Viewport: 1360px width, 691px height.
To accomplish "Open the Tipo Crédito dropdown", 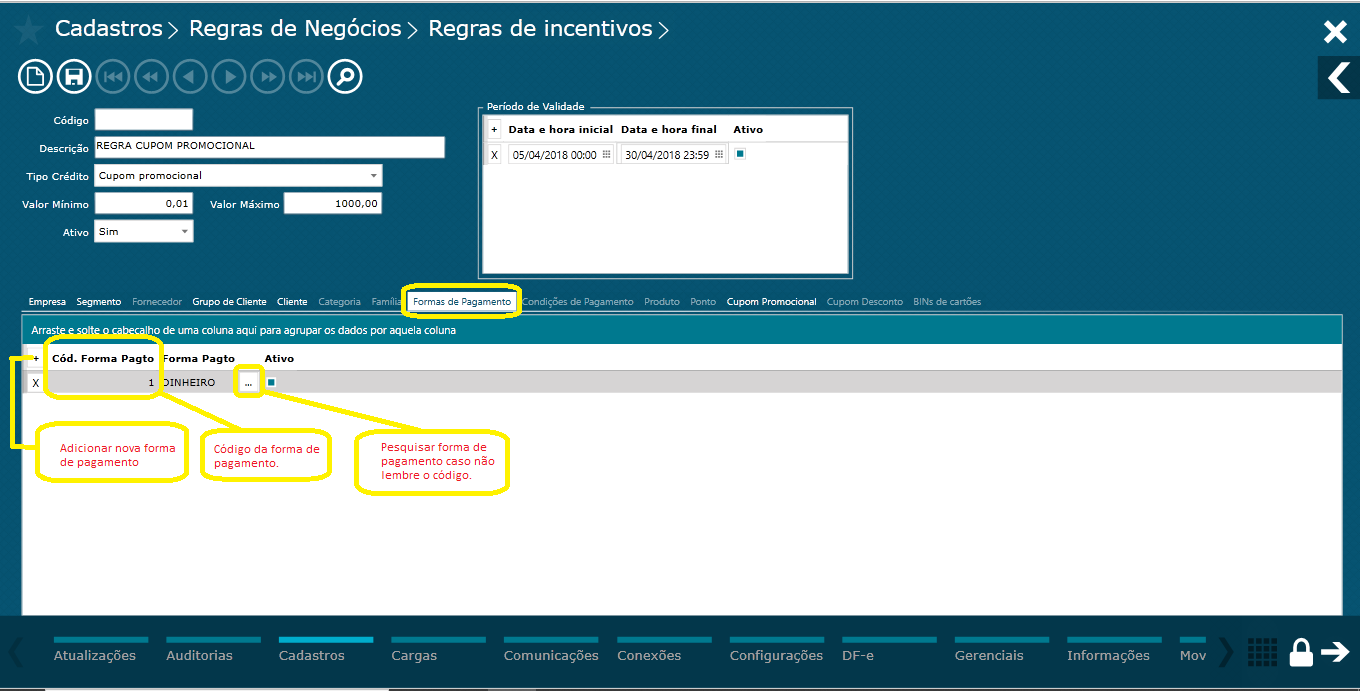I will pos(375,175).
